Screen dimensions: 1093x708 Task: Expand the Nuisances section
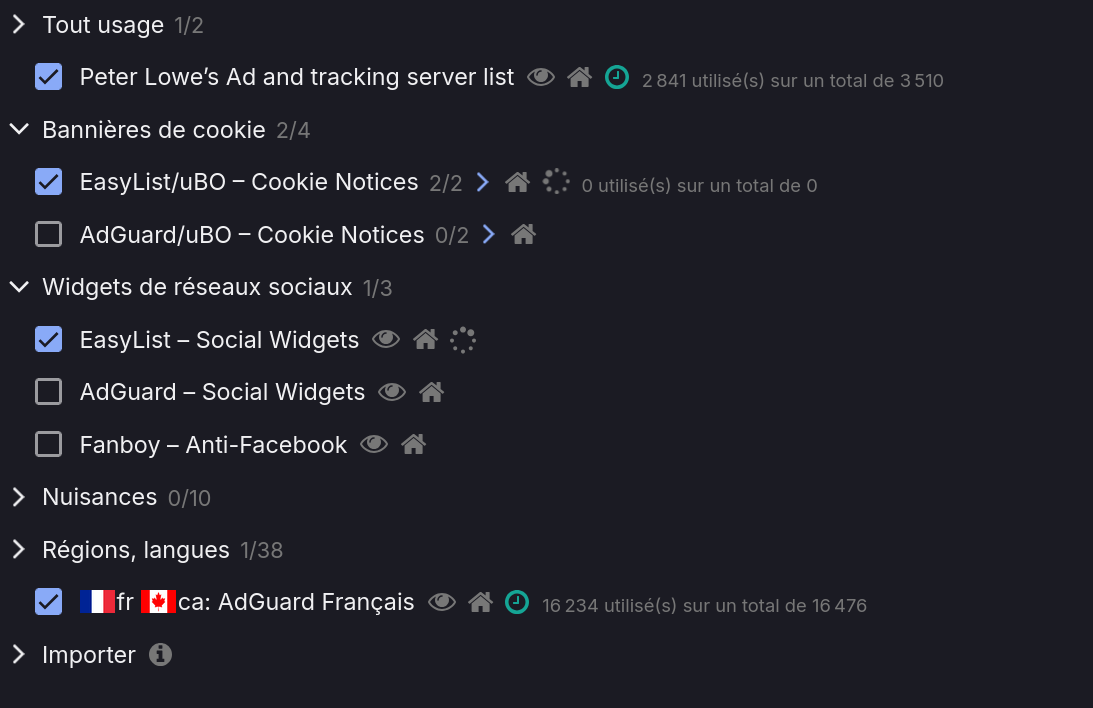point(18,497)
